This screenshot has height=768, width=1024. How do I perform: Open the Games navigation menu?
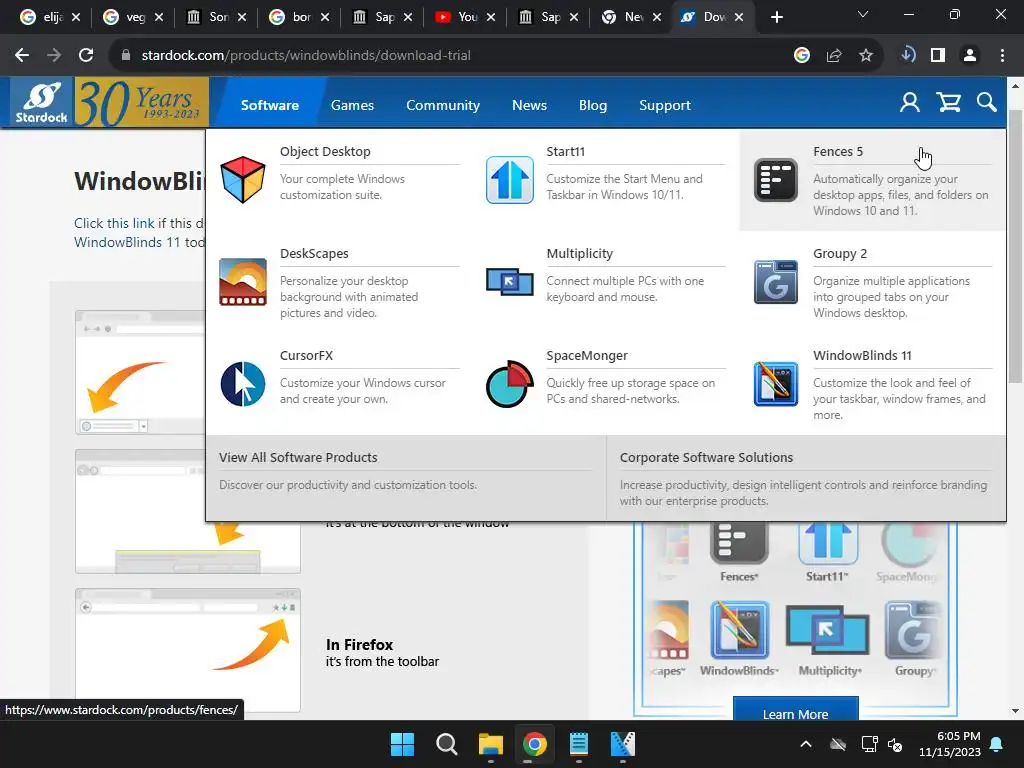pyautogui.click(x=352, y=105)
